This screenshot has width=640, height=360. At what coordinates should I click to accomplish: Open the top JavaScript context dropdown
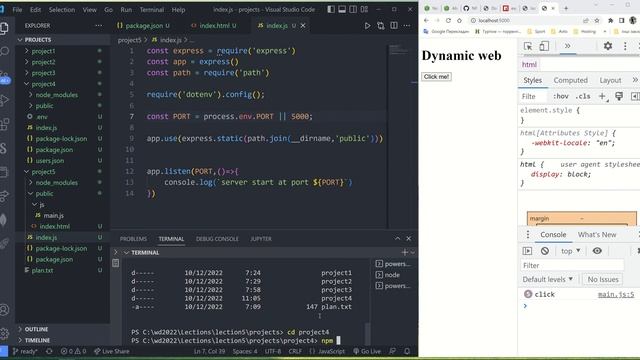click(x=571, y=251)
